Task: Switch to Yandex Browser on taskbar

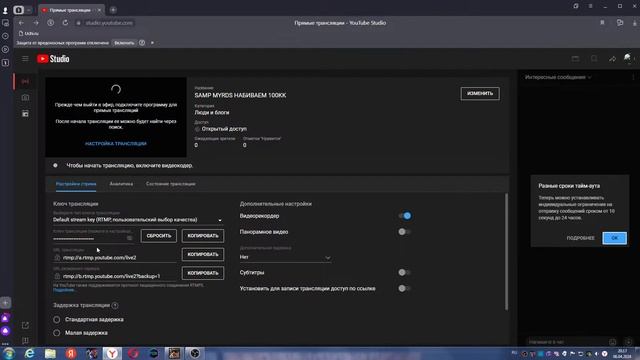Action: (112, 353)
